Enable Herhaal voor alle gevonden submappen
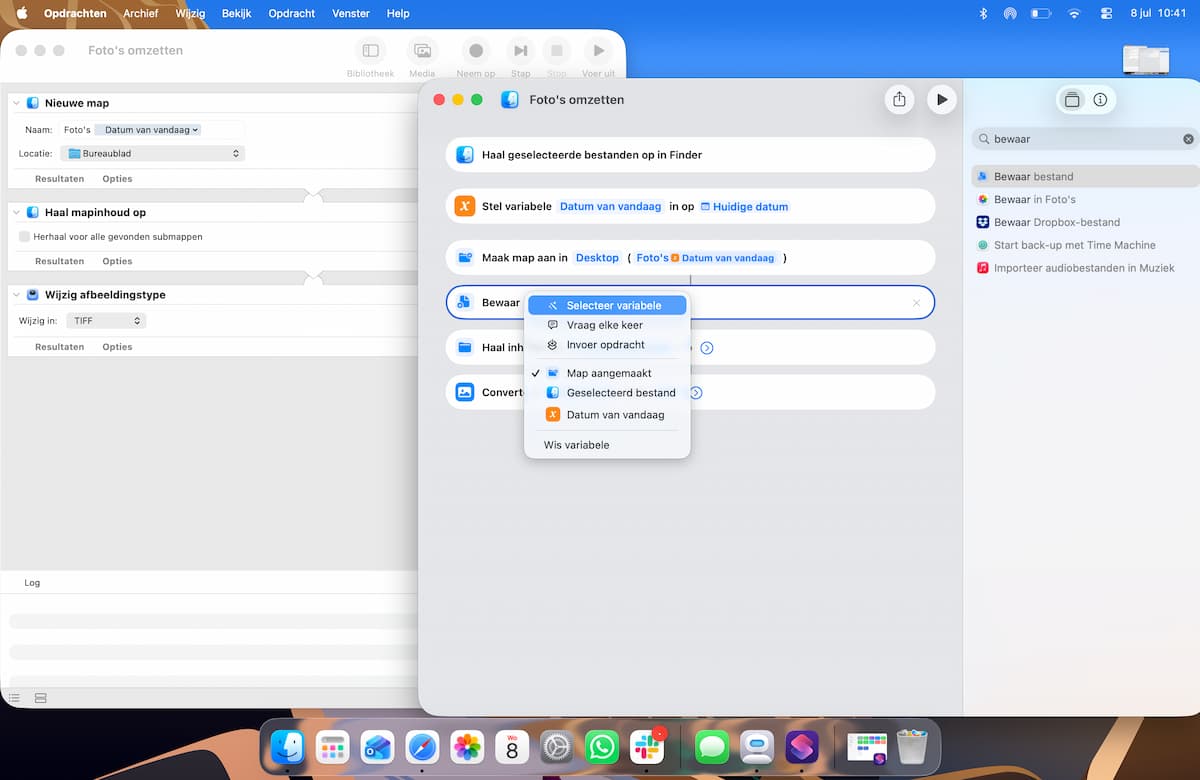Viewport: 1200px width, 780px height. click(24, 237)
